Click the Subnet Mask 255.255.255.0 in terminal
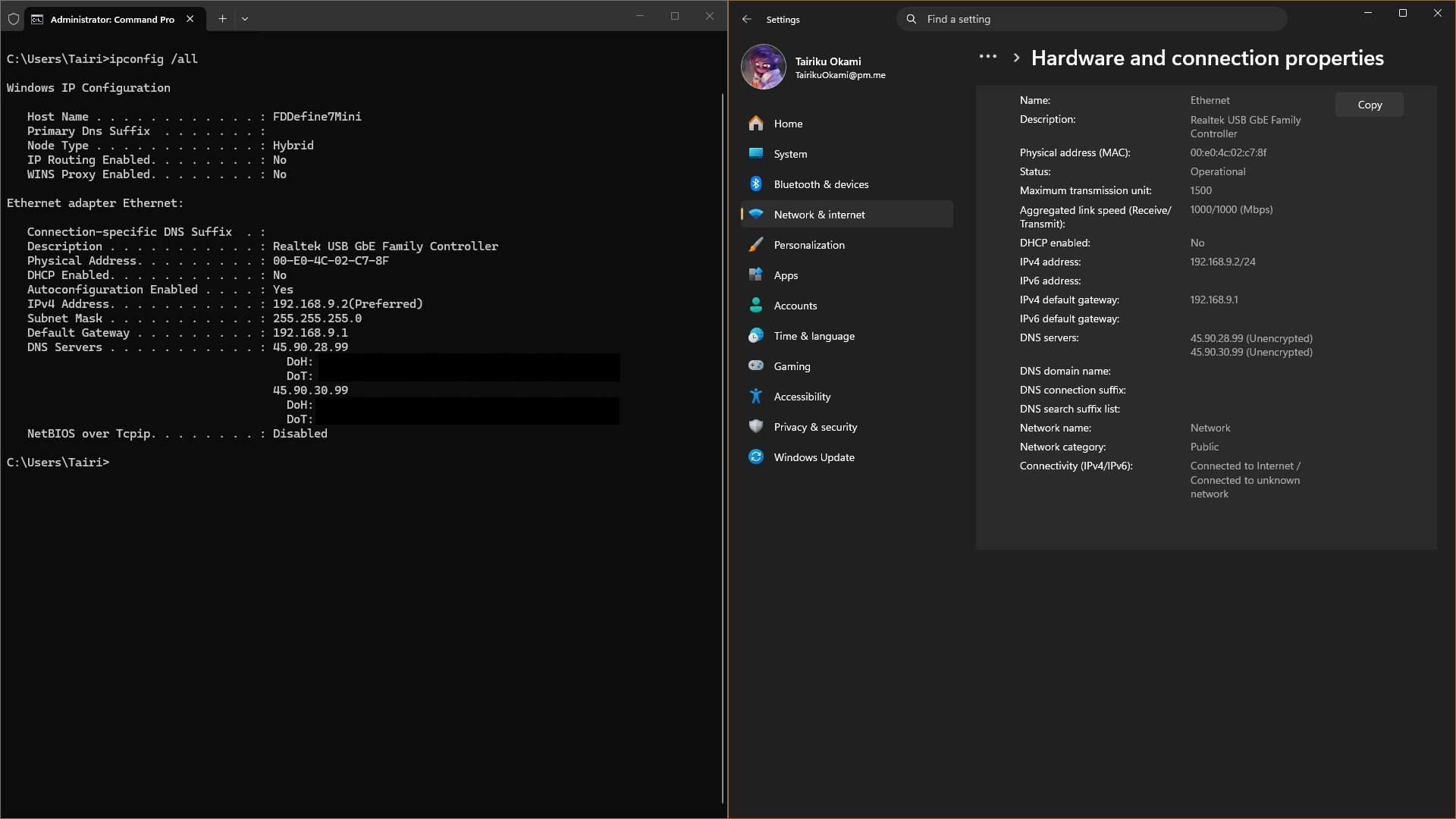Image resolution: width=1456 pixels, height=819 pixels. click(317, 318)
